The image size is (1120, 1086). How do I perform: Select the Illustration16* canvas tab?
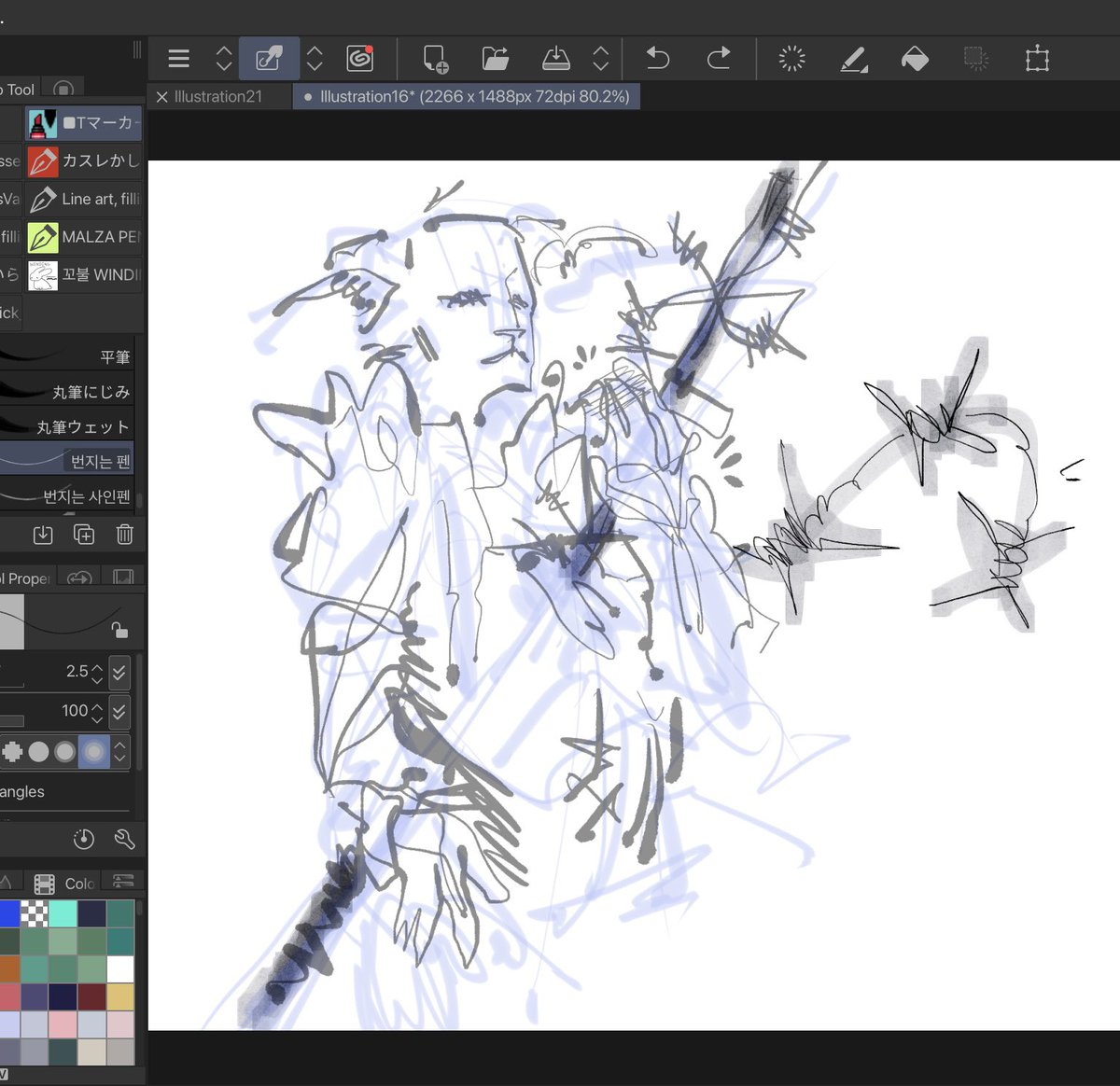(466, 96)
